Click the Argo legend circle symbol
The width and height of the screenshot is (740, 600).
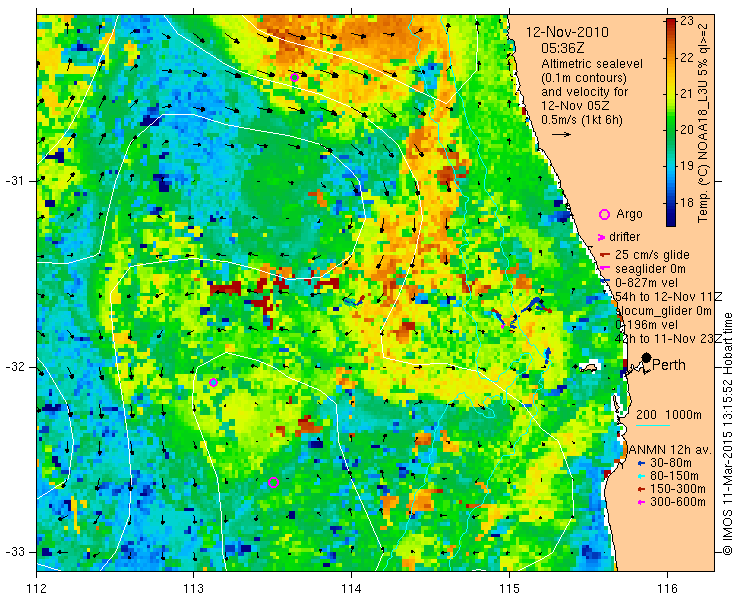click(604, 214)
